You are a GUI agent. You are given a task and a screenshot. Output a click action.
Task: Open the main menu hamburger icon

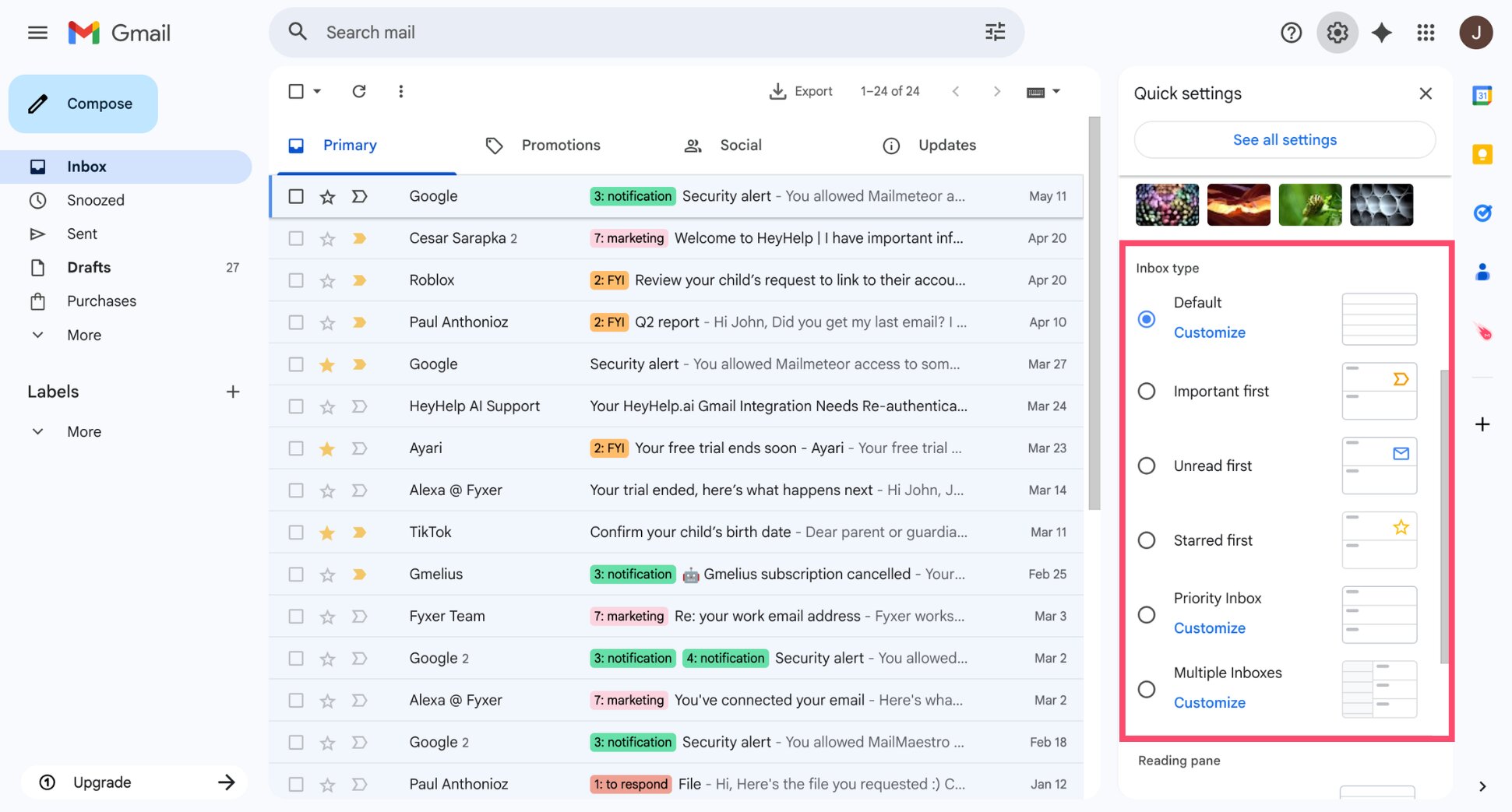pos(37,33)
